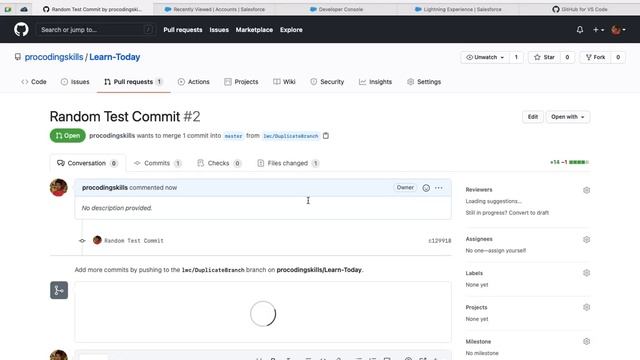Focus the Search or jump to field
Viewport: 640px width, 360px height.
point(96,29)
